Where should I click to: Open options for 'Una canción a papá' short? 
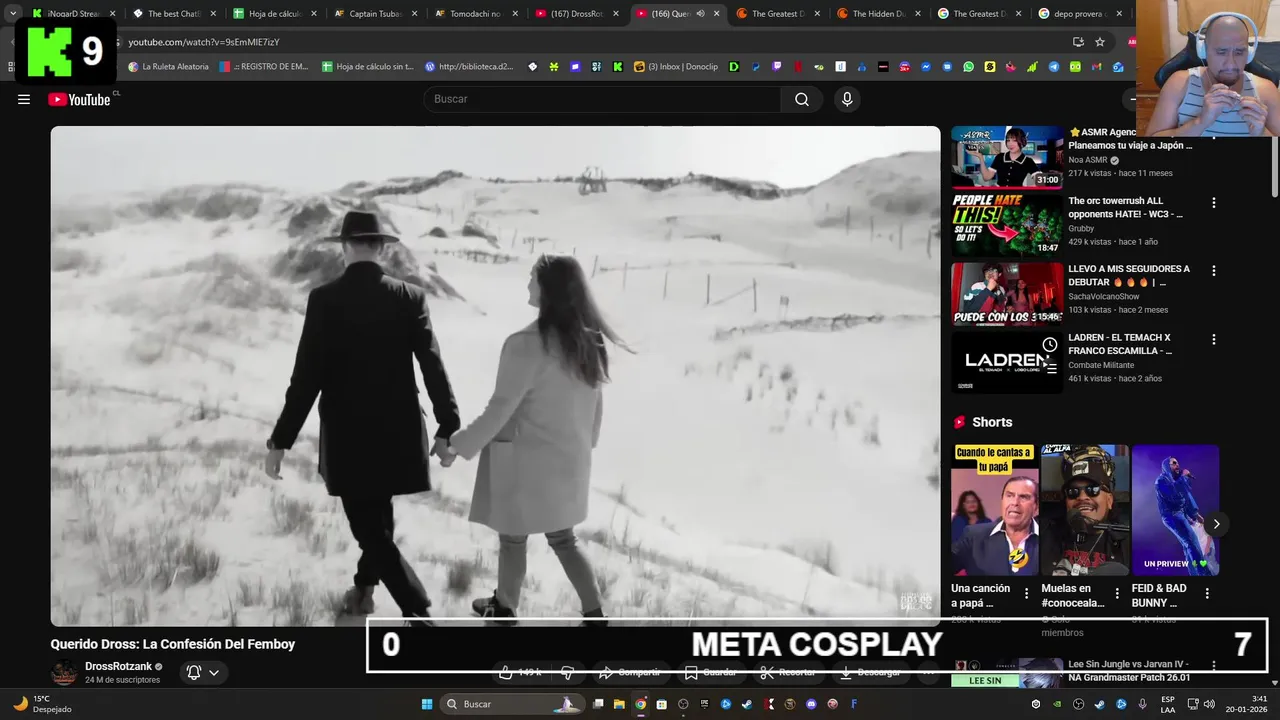[1026, 593]
